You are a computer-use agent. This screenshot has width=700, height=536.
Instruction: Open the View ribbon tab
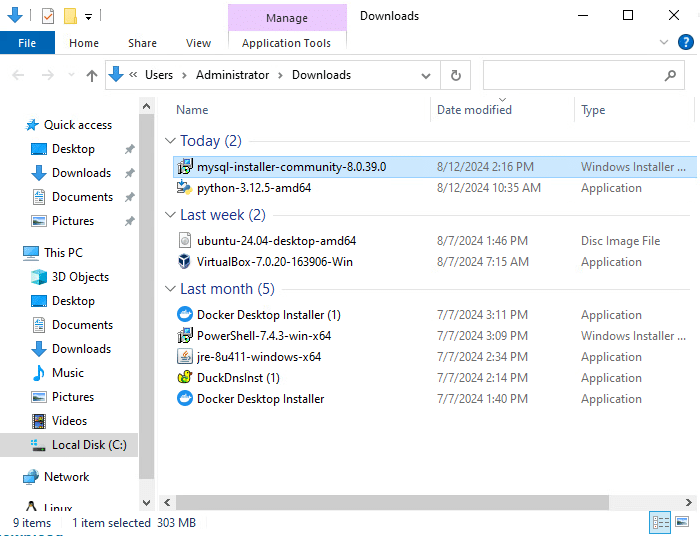pyautogui.click(x=198, y=43)
